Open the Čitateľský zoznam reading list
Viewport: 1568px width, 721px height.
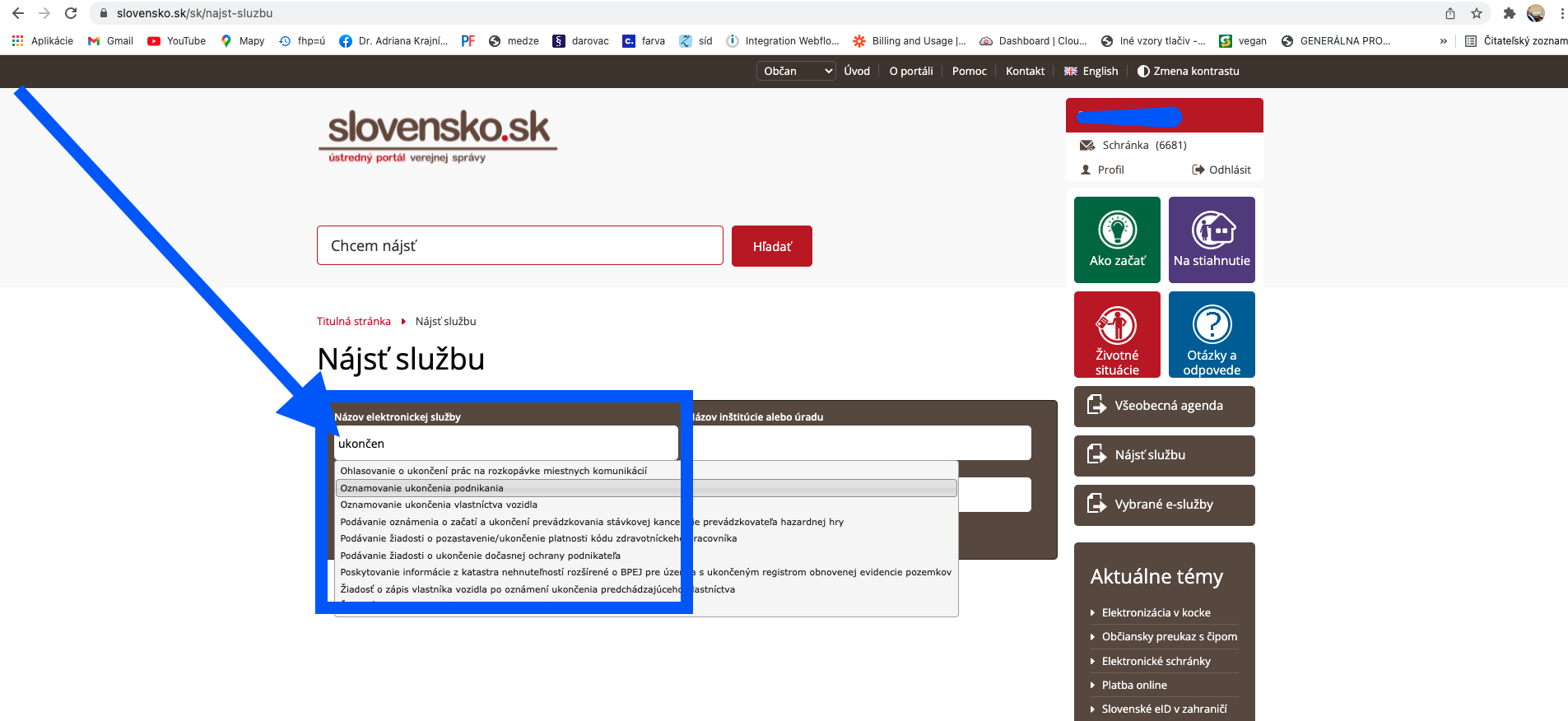[1516, 41]
